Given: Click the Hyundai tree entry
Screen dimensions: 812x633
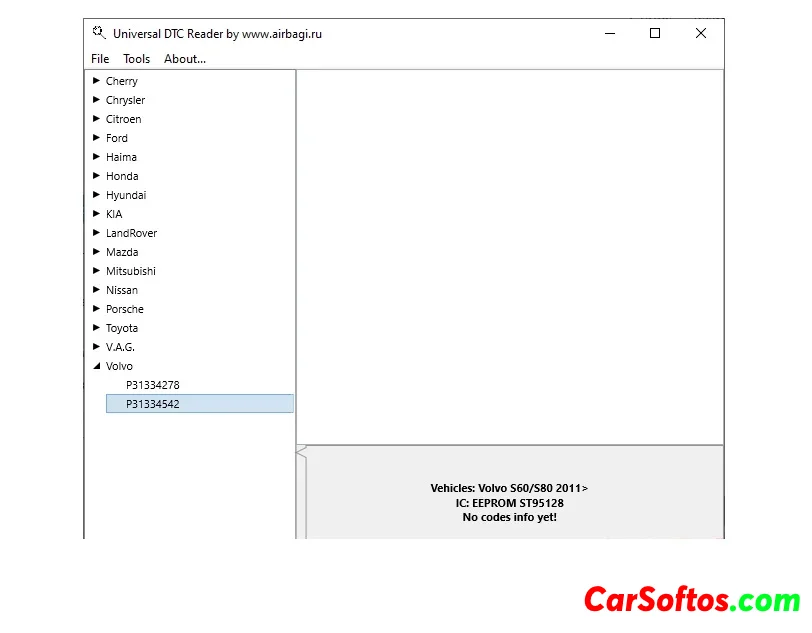Looking at the screenshot, I should tap(126, 195).
